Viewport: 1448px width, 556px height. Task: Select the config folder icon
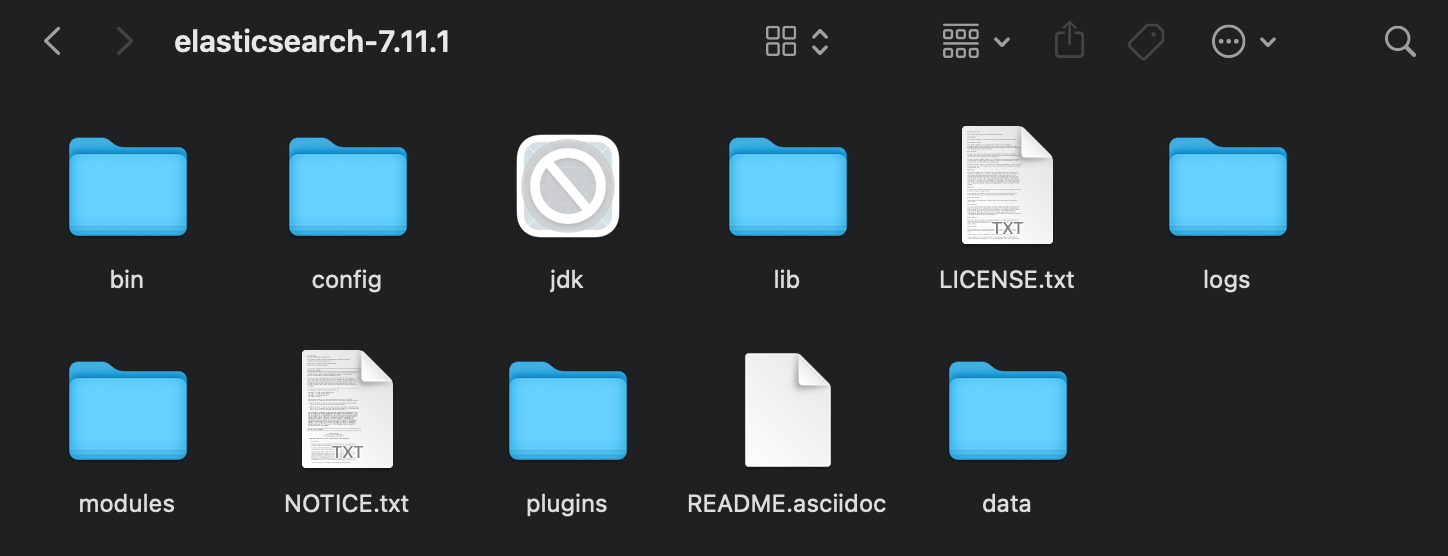[x=347, y=187]
